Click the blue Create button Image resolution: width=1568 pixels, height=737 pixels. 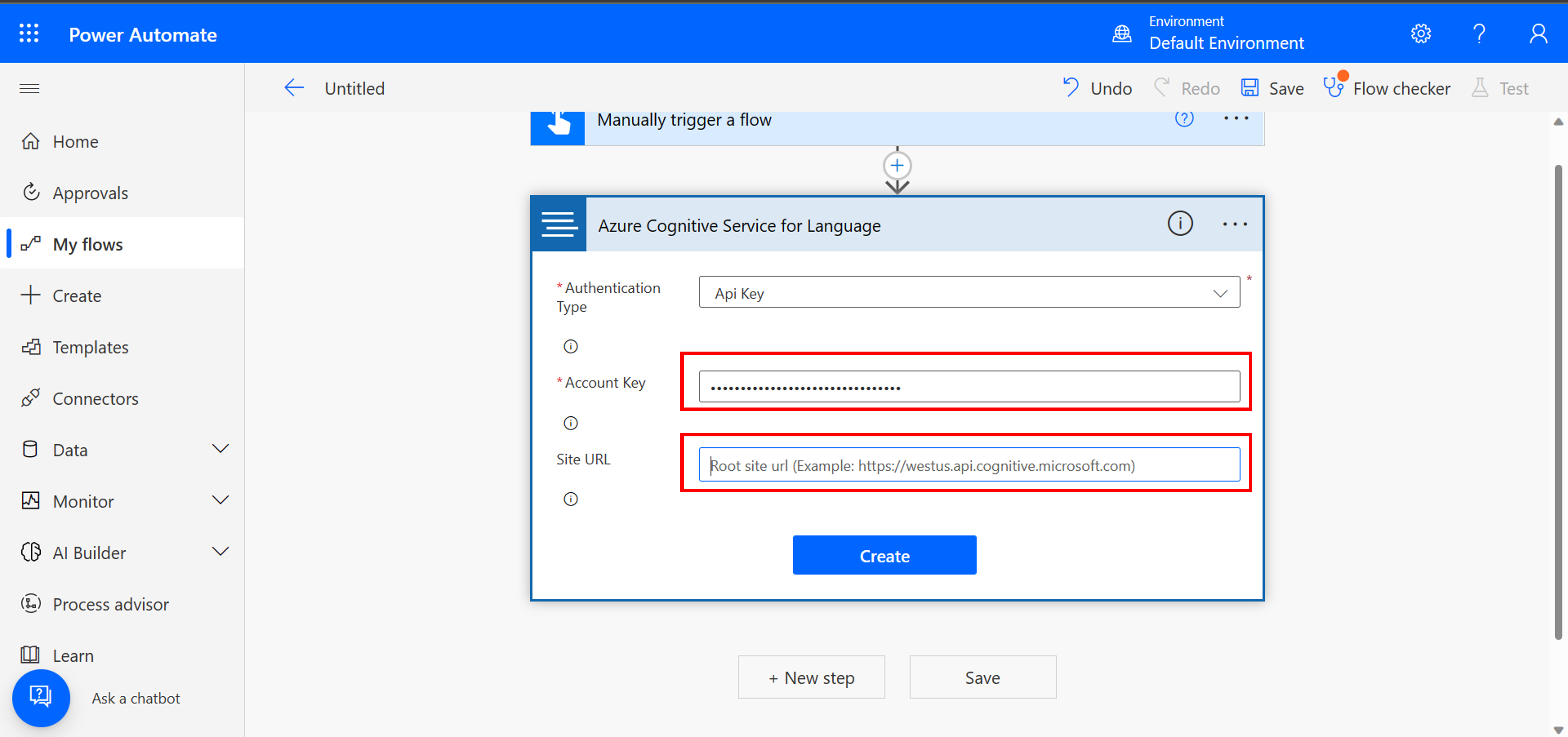pos(884,555)
